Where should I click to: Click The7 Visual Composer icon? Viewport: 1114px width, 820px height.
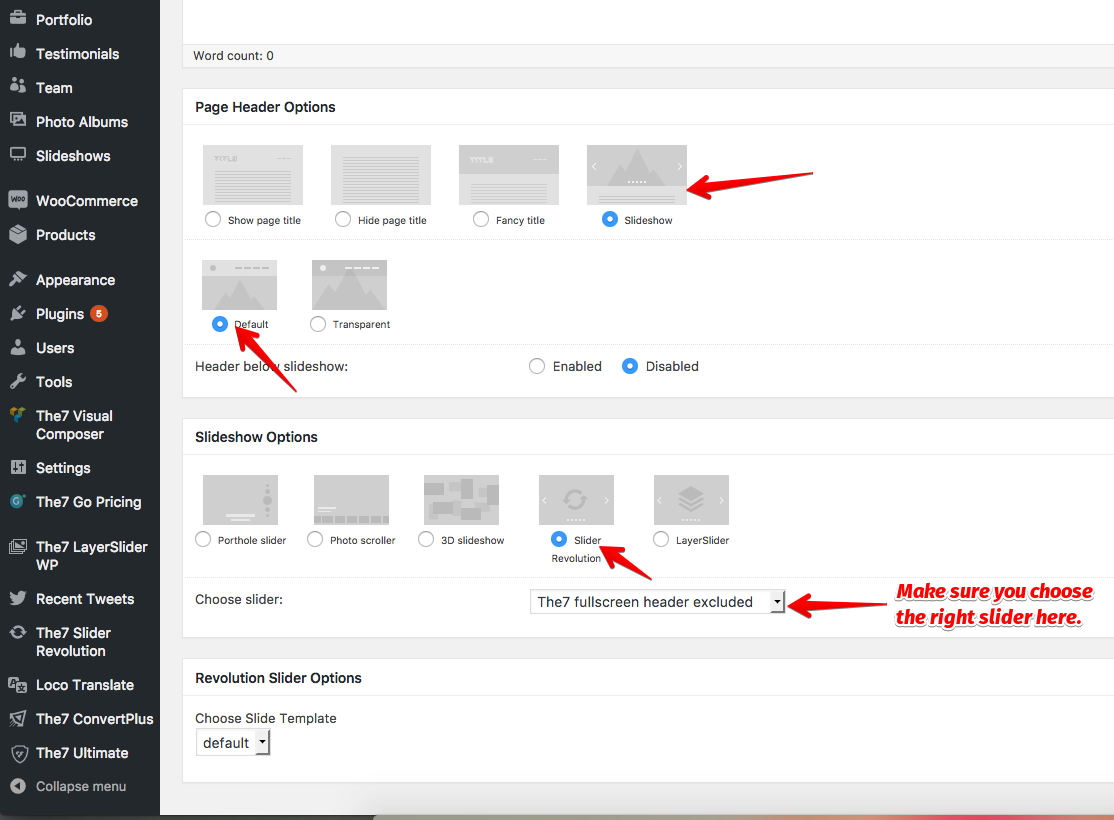tap(18, 414)
